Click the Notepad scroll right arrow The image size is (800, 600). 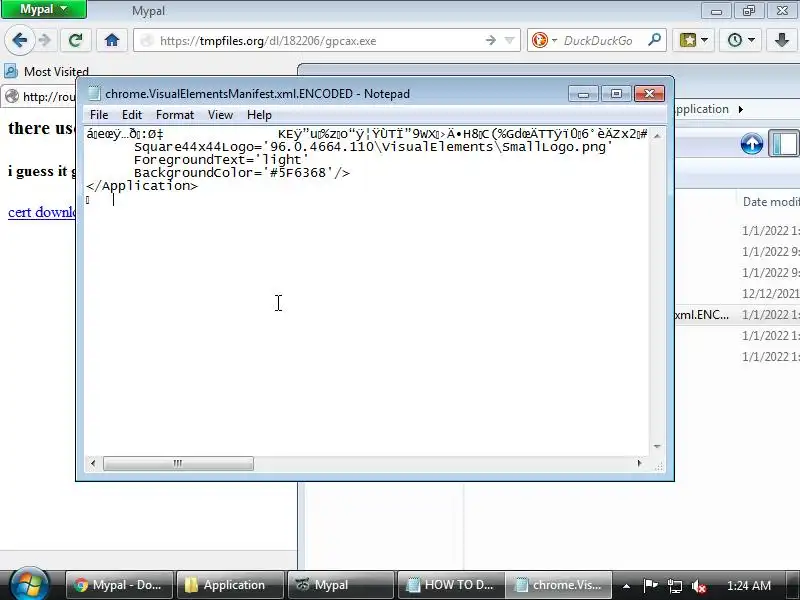[639, 463]
